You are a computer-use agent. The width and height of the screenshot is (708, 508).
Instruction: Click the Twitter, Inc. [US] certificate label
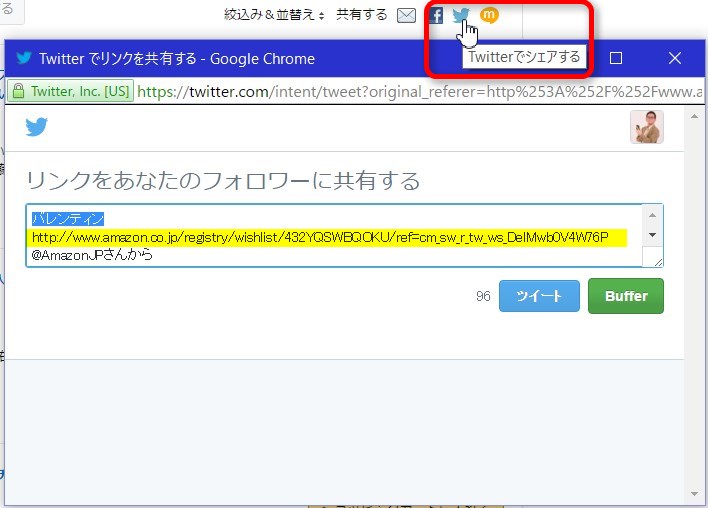(x=80, y=91)
